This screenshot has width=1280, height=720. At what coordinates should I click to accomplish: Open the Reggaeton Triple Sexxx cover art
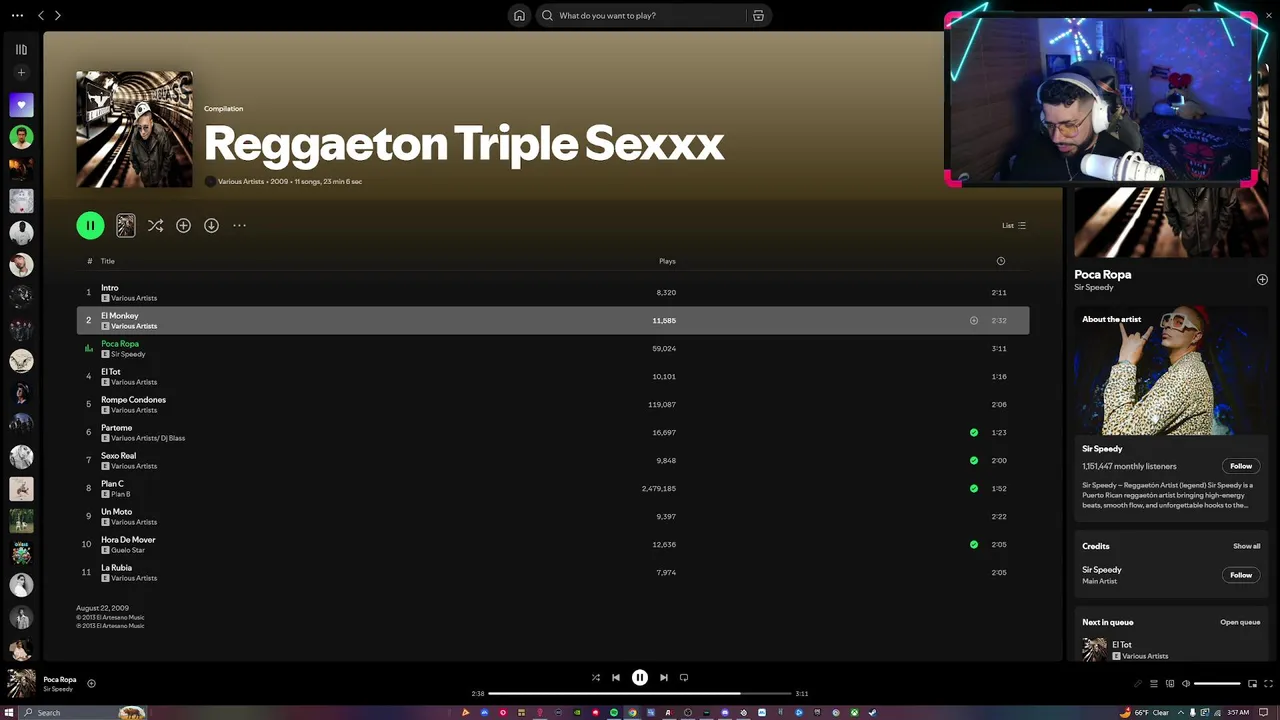tap(134, 129)
